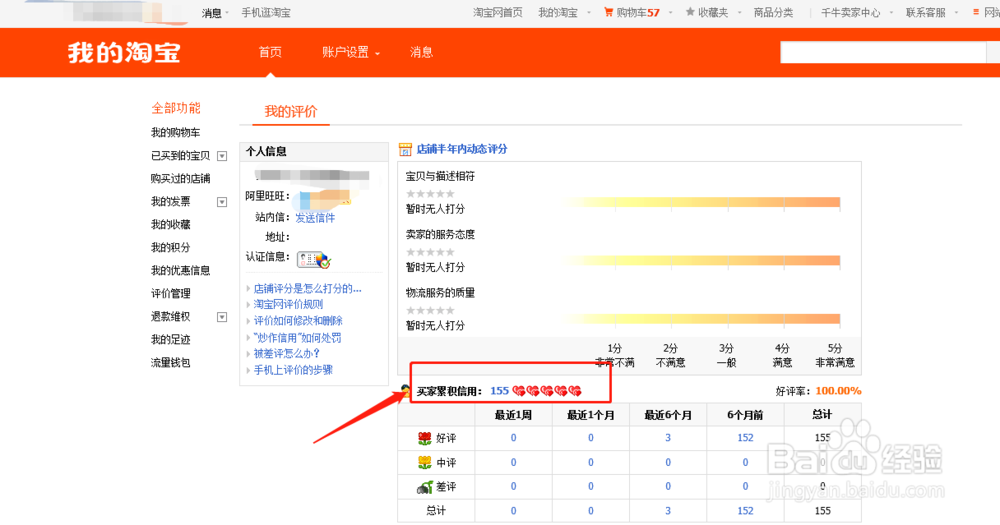Viewport: 1000px width, 525px height.
Task: Open 被差评怎么办? link
Action: 286,353
